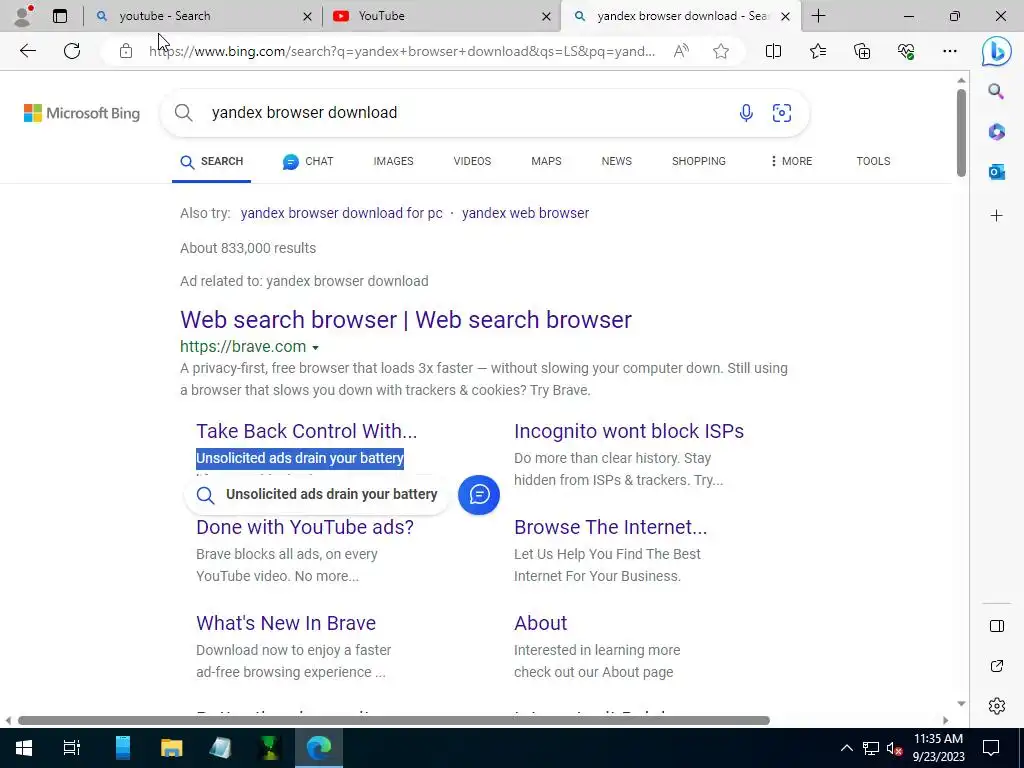Open Microsoft Bing logo home
This screenshot has height=768, width=1024.
tap(82, 113)
